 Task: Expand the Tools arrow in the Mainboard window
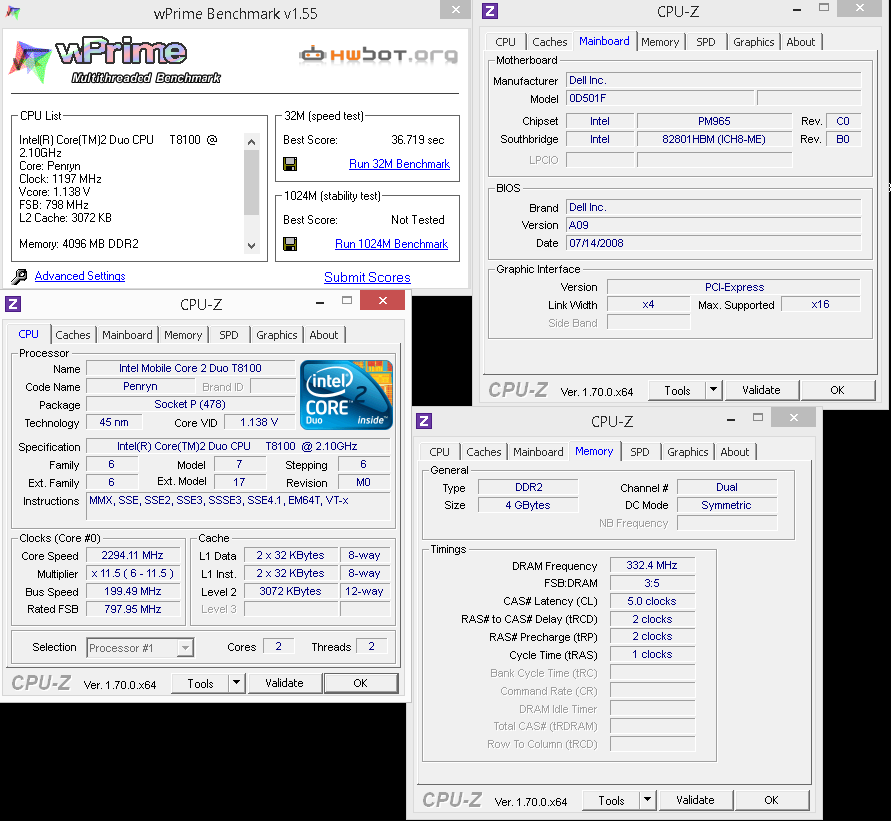[713, 390]
